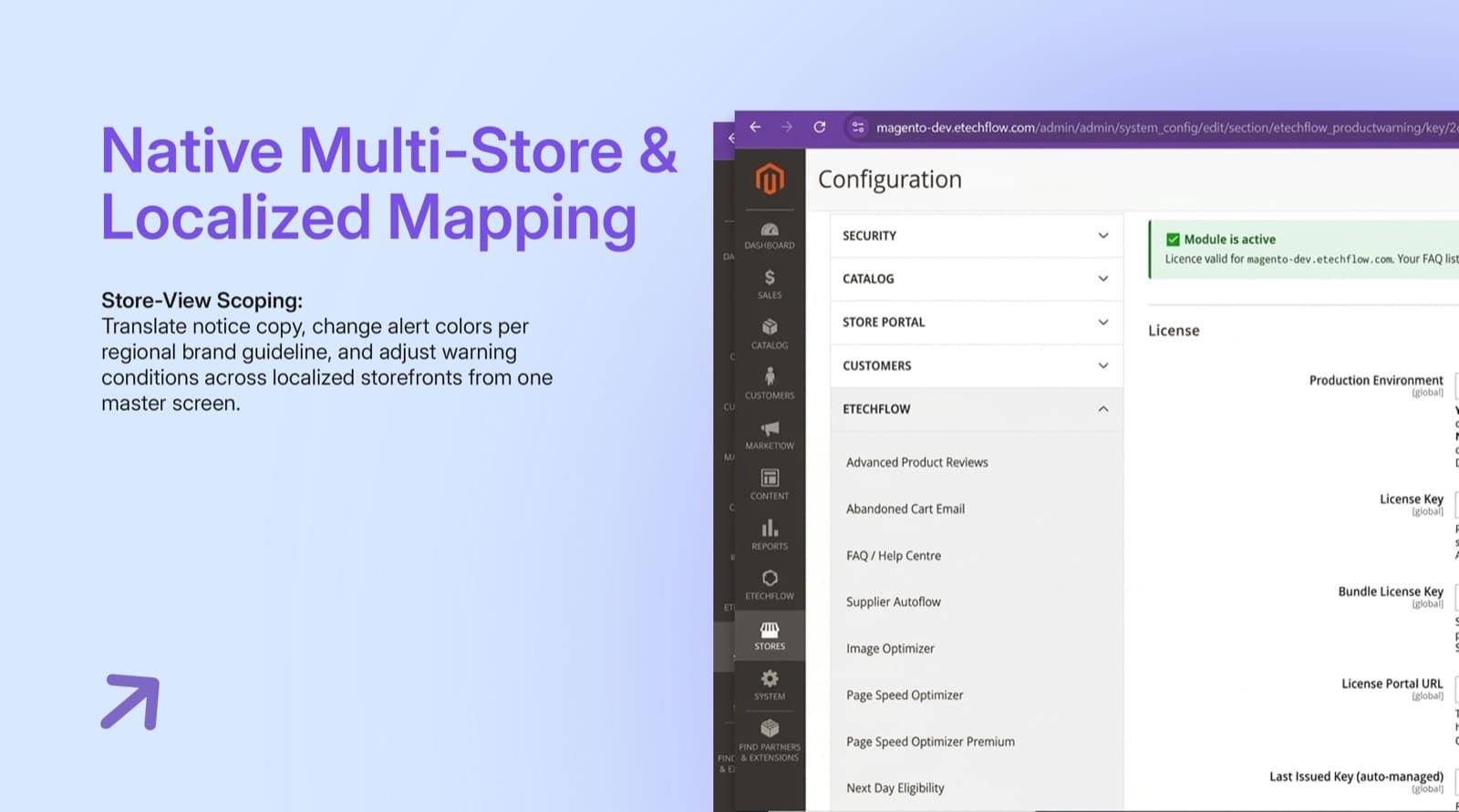Reload the page with refresh icon
Image resolution: width=1459 pixels, height=812 pixels.
820,127
